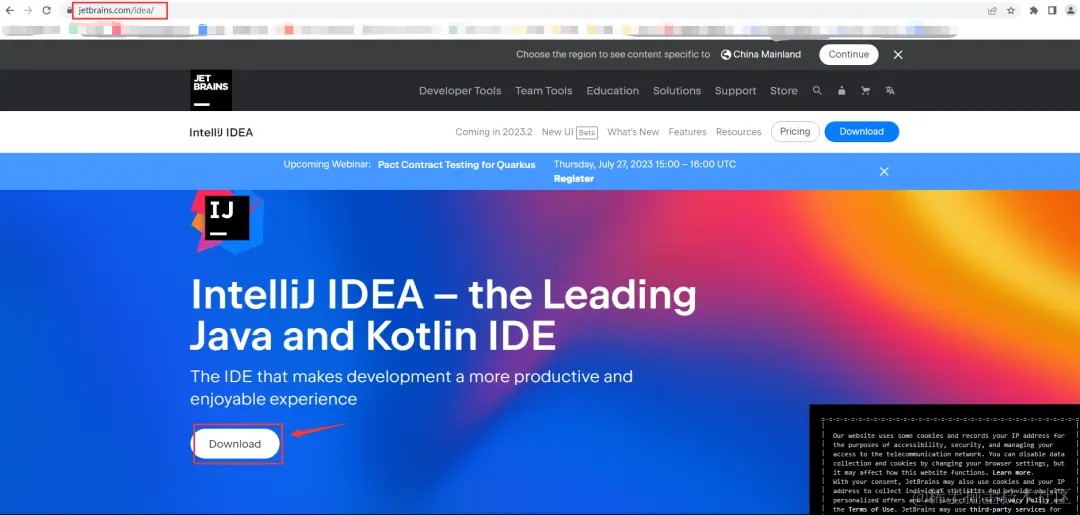The image size is (1080, 515).
Task: Open the language selector icon
Action: tap(890, 90)
